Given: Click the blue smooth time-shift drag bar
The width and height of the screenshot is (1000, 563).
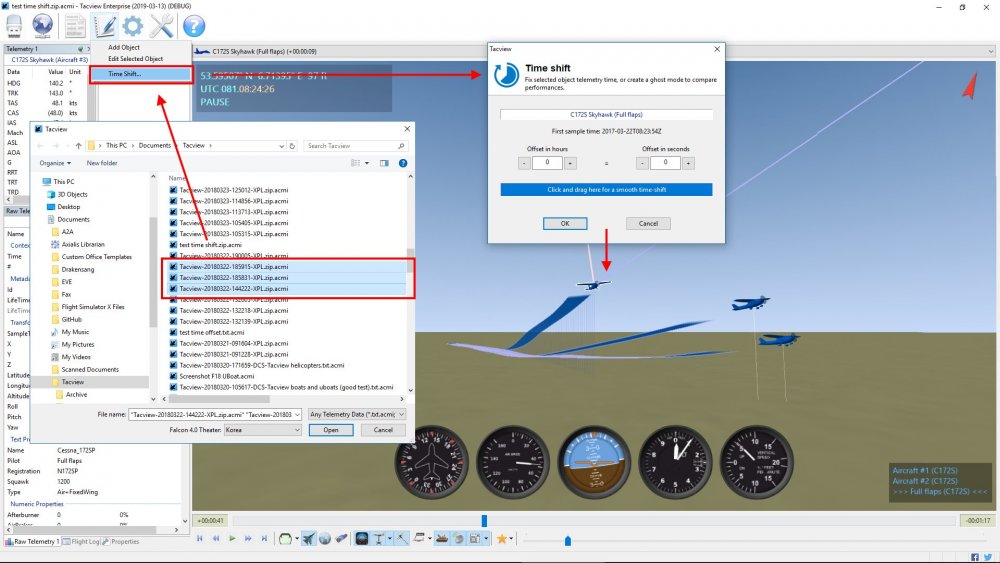Looking at the screenshot, I should [x=606, y=189].
